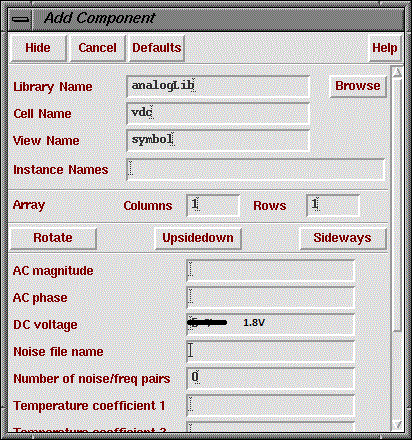The image size is (412, 440).
Task: Focus the Library Name field
Action: 218,86
